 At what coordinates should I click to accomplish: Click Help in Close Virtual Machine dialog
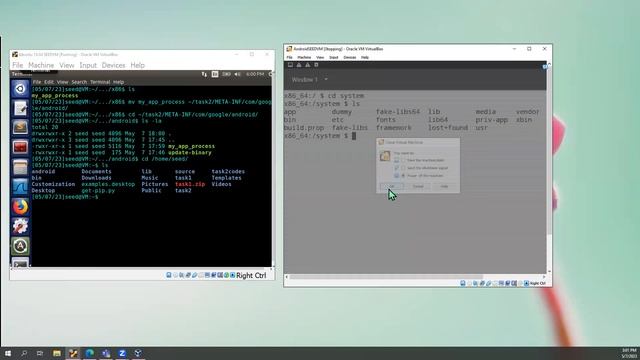(x=444, y=186)
